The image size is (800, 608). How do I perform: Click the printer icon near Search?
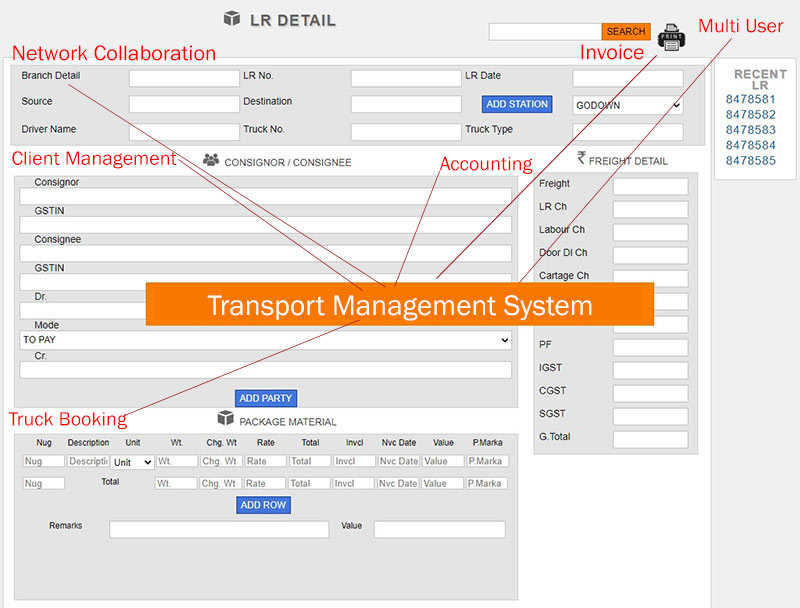tap(671, 37)
